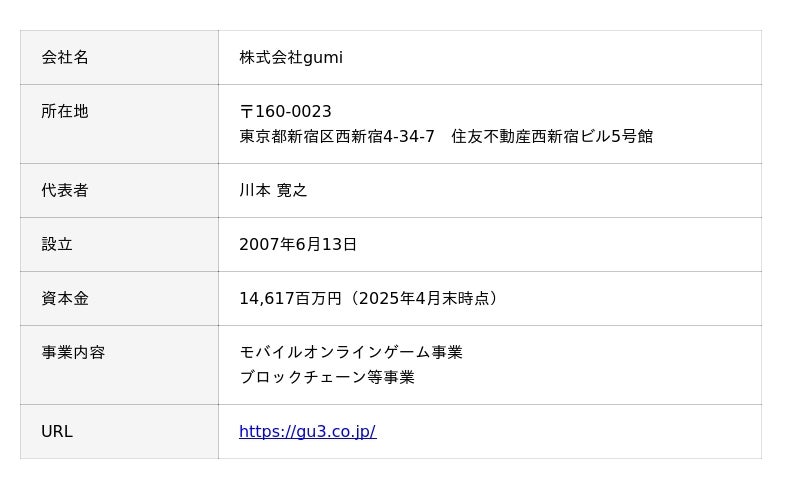Click the 5号館 text in address
This screenshot has height=489, width=800.
pyautogui.click(x=632, y=136)
